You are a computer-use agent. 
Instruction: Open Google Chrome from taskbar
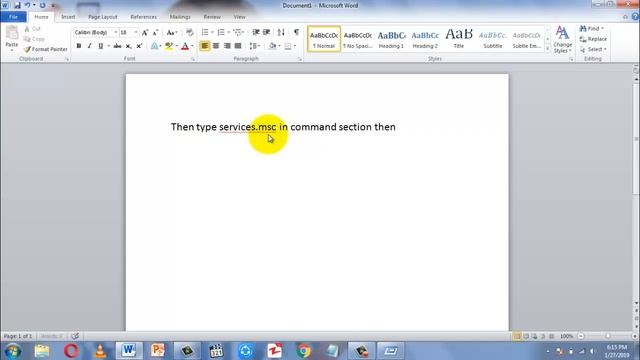point(303,351)
